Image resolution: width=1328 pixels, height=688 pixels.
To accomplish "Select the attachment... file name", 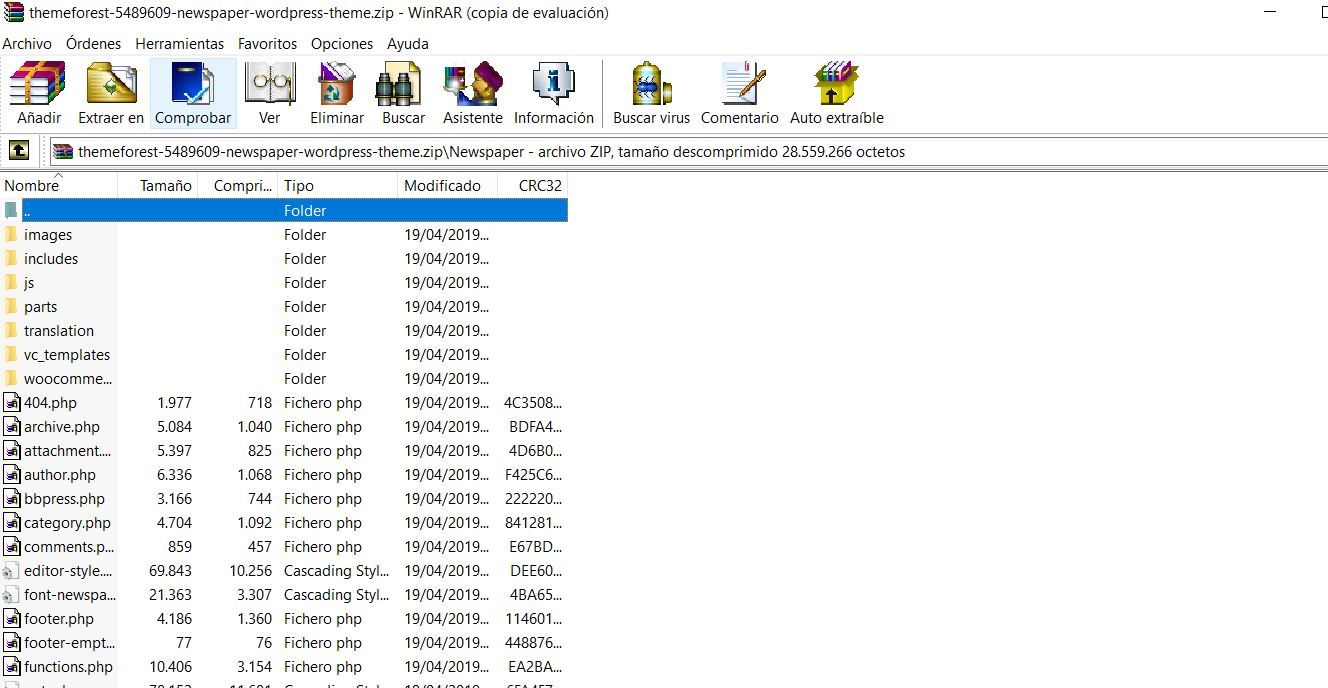I will [68, 451].
